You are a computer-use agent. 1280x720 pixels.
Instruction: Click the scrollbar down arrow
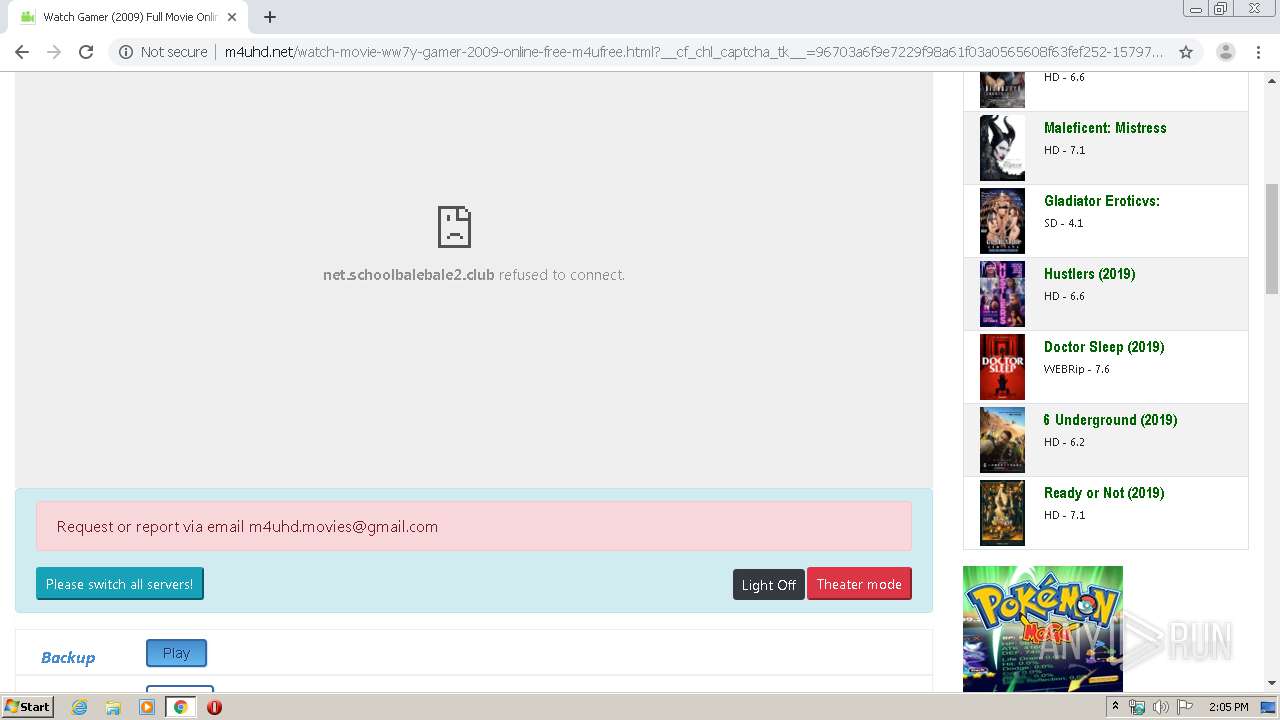pyautogui.click(x=1272, y=684)
